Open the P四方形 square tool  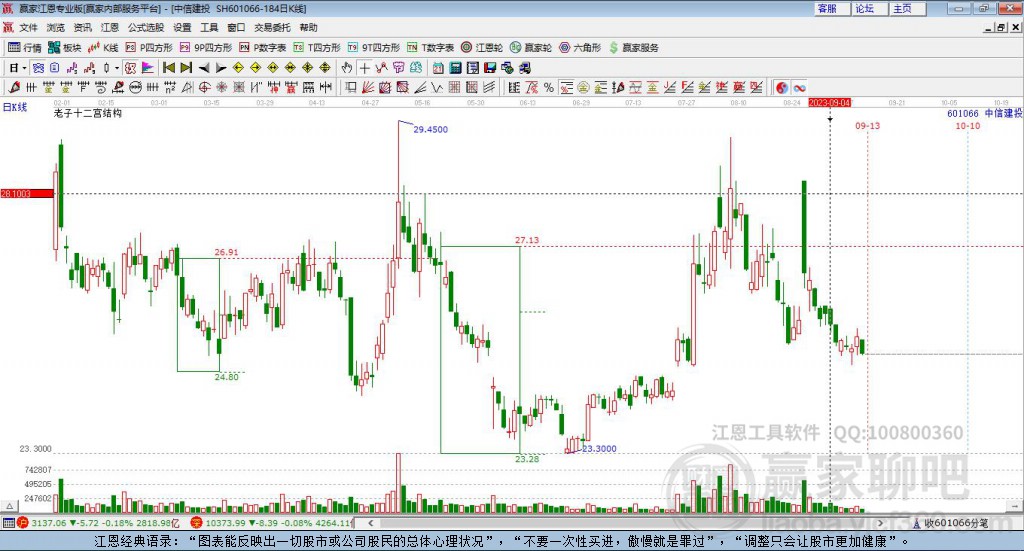(149, 48)
